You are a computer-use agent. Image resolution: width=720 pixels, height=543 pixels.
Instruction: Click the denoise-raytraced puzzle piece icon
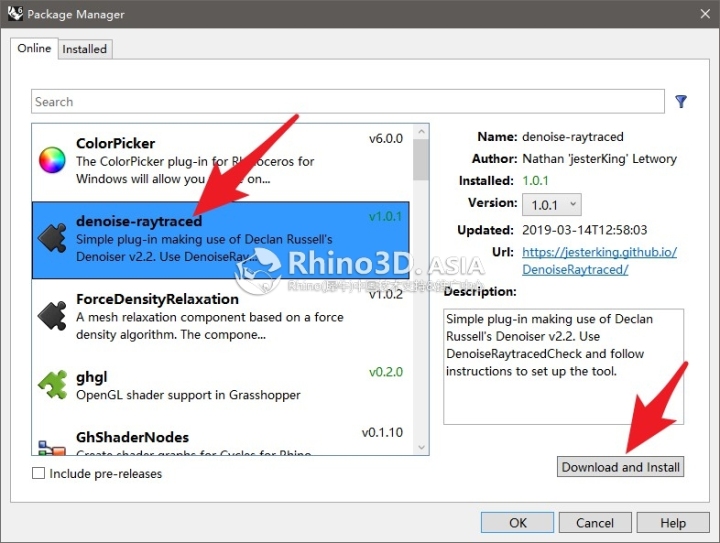point(52,237)
